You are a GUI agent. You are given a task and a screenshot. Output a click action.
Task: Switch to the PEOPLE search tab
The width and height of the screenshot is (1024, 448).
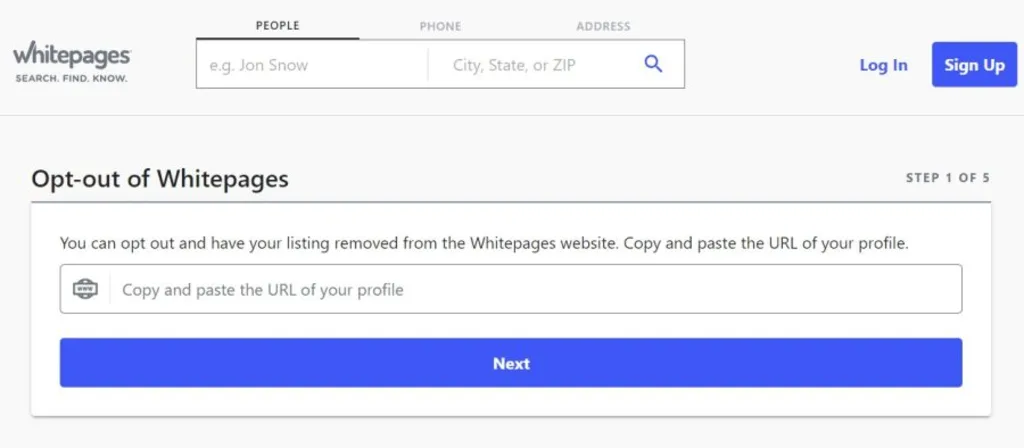coord(277,26)
